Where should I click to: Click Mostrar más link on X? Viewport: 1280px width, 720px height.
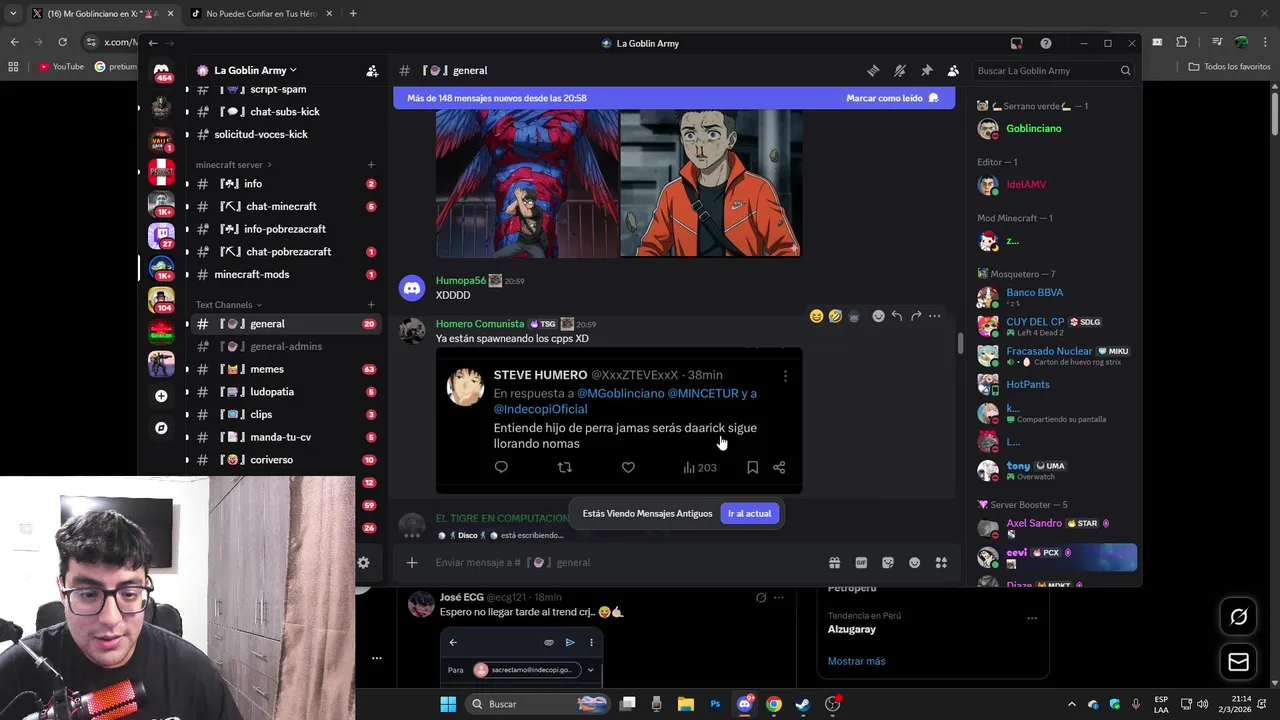point(856,661)
